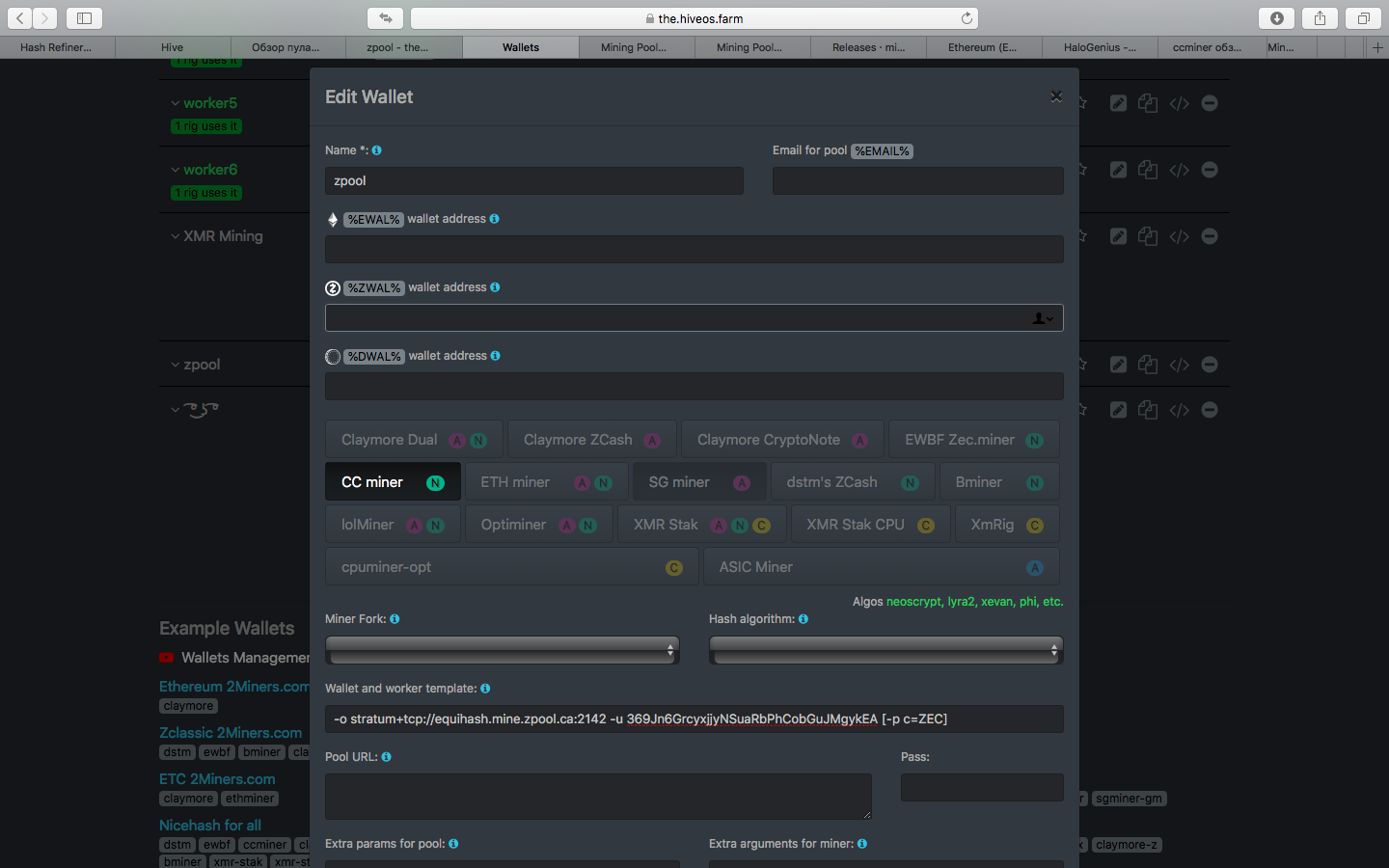Click the info icon next to Hash algorithm
1389x868 pixels.
pyautogui.click(x=803, y=619)
